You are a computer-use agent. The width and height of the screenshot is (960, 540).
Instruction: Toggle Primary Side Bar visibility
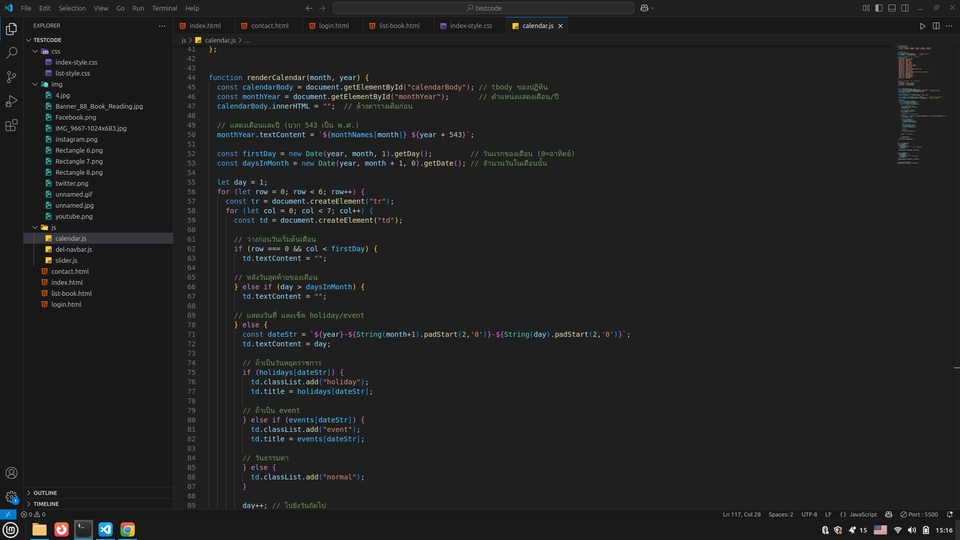(x=879, y=8)
